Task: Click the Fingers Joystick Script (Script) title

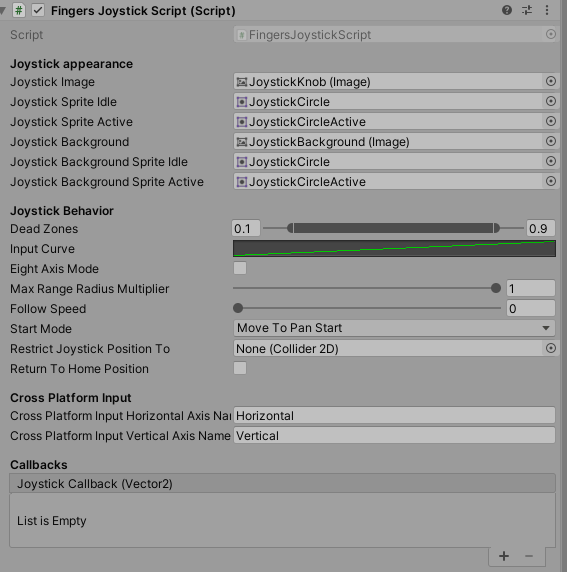Action: pos(143,11)
